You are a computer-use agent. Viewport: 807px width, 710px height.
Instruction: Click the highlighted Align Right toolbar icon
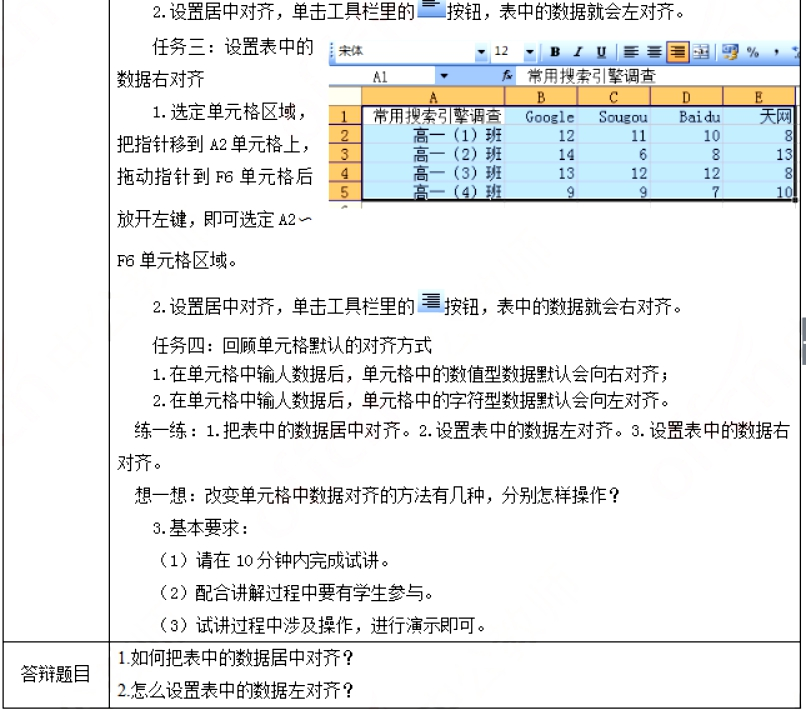pos(678,51)
